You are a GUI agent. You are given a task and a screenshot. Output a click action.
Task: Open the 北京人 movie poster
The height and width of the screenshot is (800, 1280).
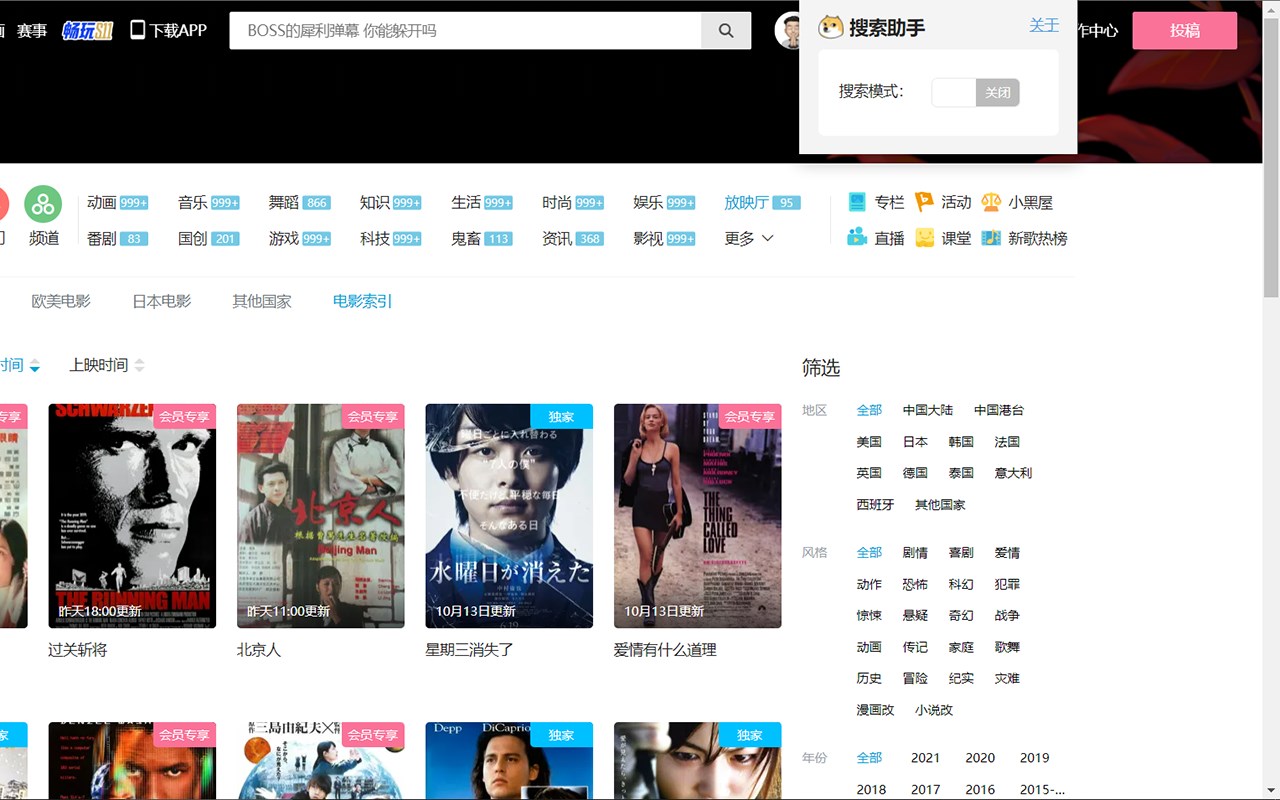[x=321, y=516]
